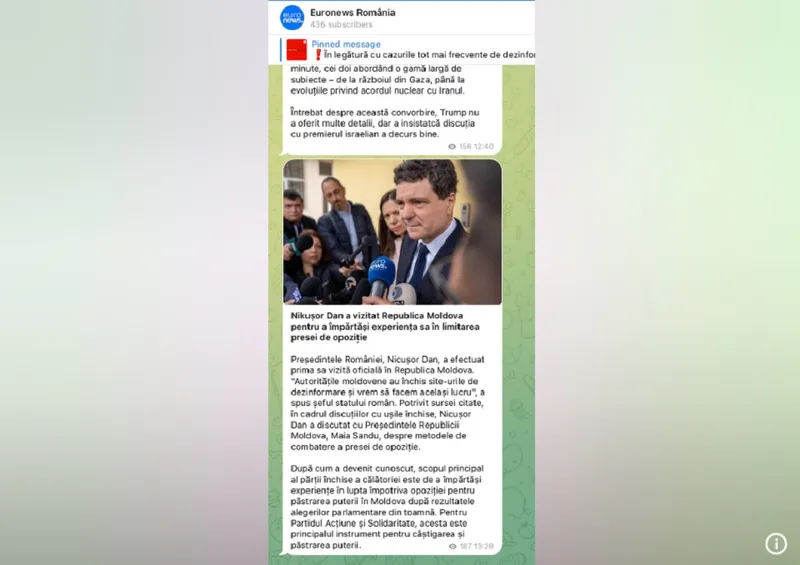Image resolution: width=800 pixels, height=565 pixels.
Task: Open the "Pinned message" label
Action: (x=346, y=44)
